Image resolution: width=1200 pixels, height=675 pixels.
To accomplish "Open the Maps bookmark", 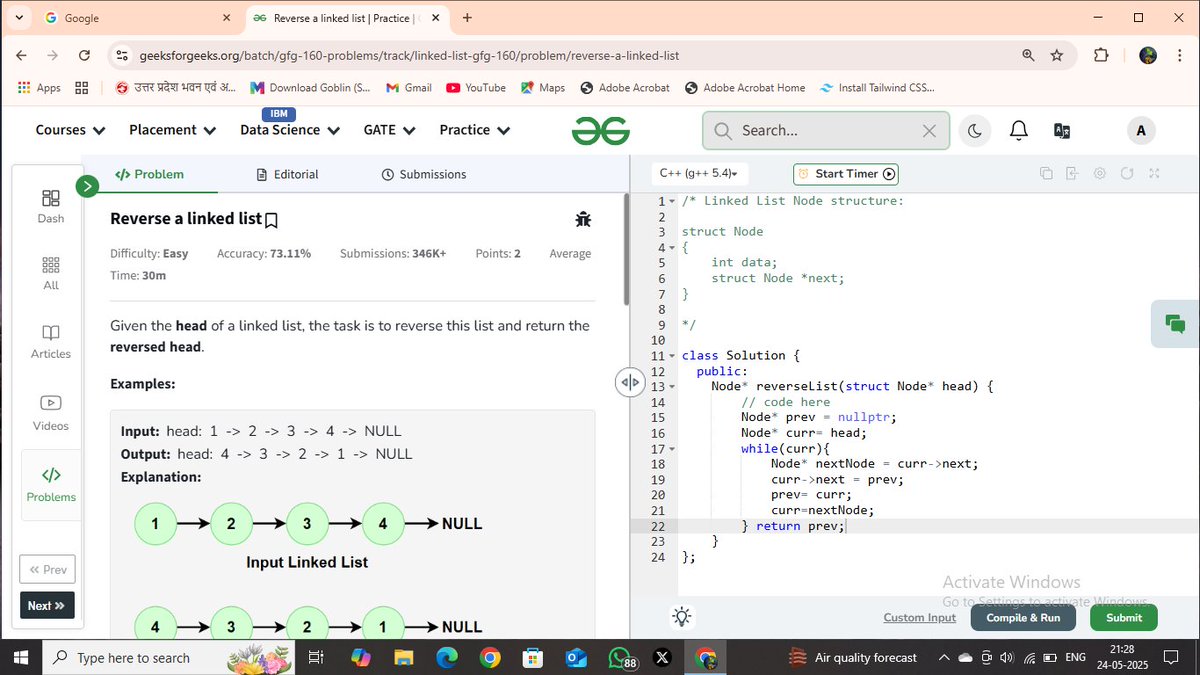I will click(543, 88).
